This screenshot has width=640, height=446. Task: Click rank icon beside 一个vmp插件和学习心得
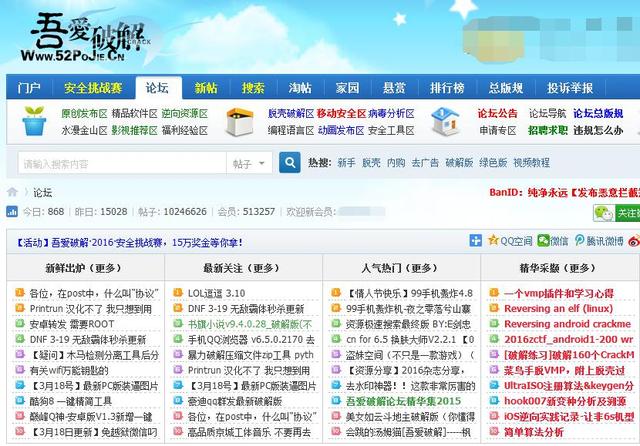point(494,293)
